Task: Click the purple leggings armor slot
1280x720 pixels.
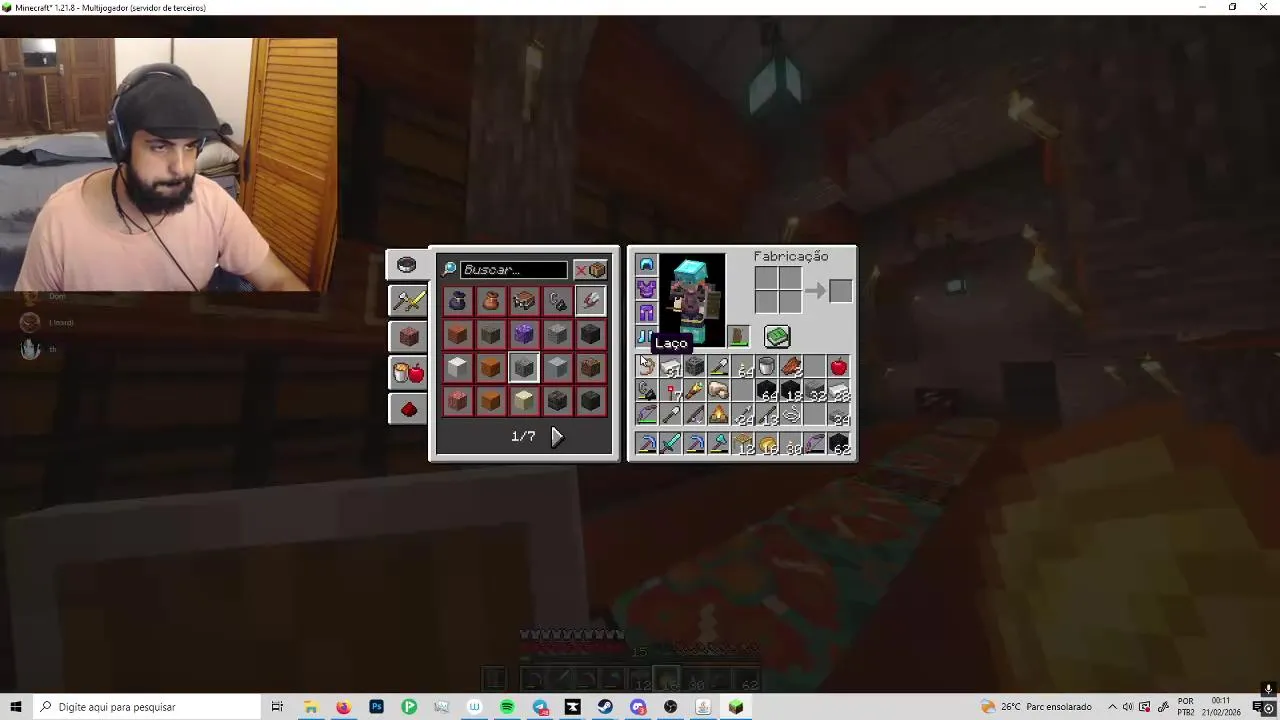Action: (646, 313)
